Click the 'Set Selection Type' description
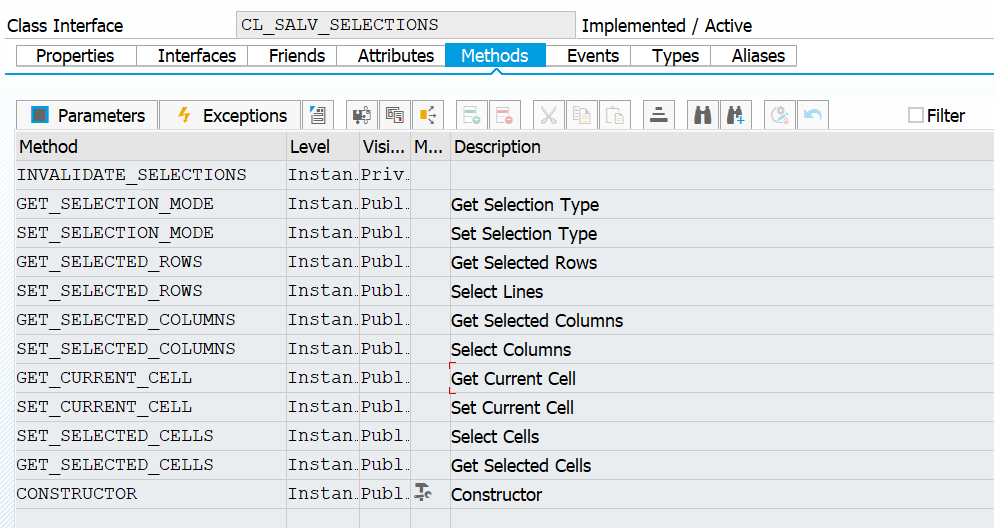Viewport: 994px width, 528px height. [524, 234]
